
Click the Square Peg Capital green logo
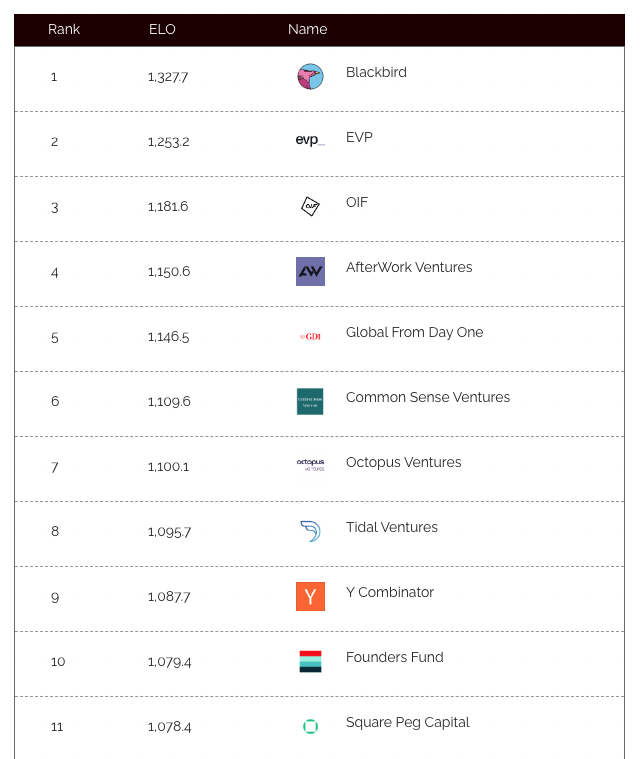pyautogui.click(x=310, y=726)
